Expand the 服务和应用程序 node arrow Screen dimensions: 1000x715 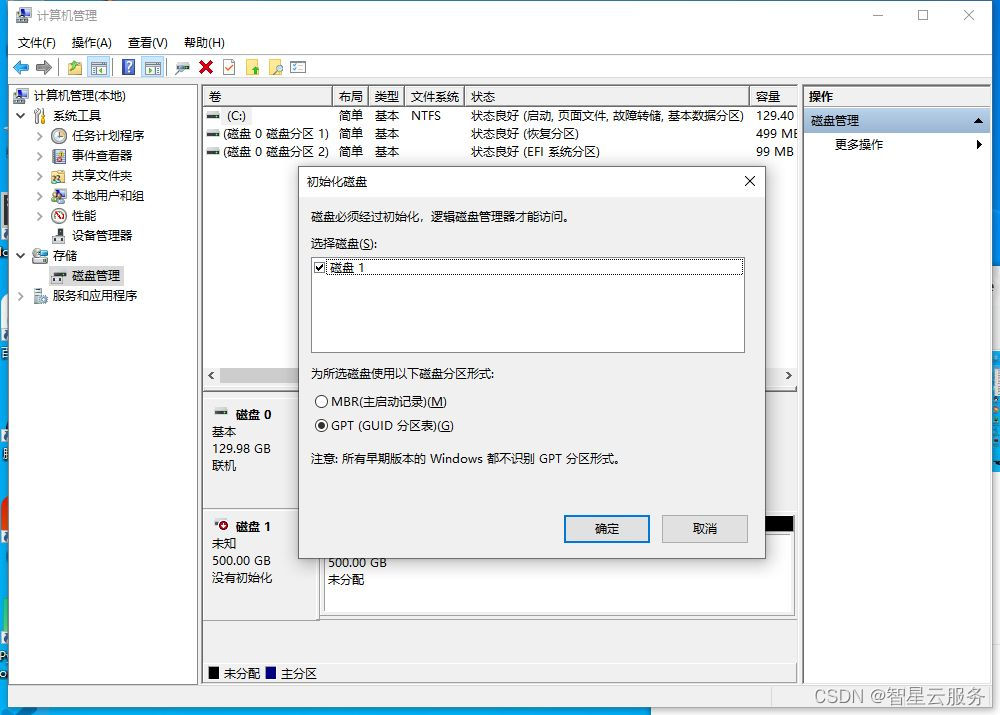[x=21, y=296]
